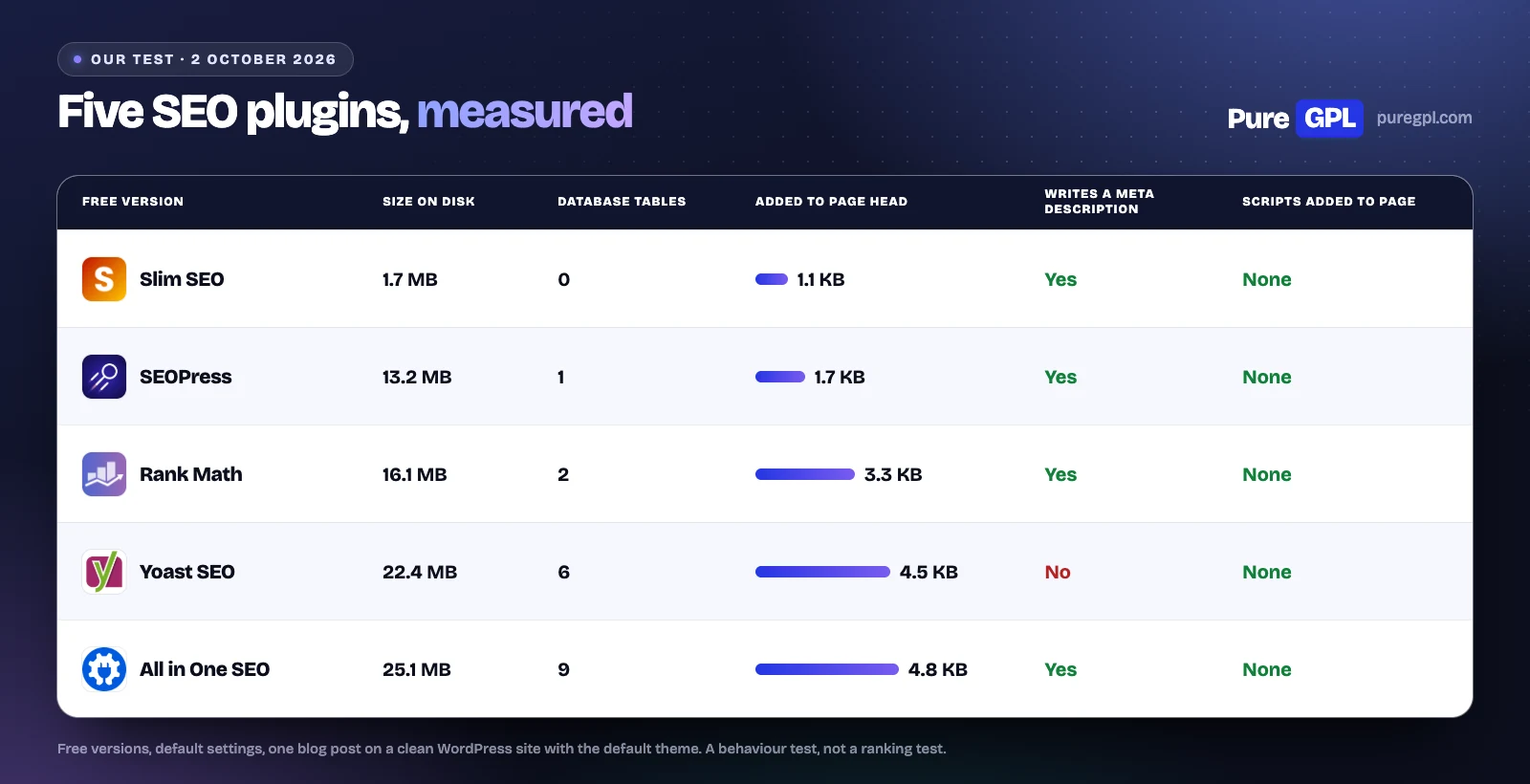Click the 'Writes a Meta Description' header
1530x784 pixels.
pyautogui.click(x=1099, y=202)
